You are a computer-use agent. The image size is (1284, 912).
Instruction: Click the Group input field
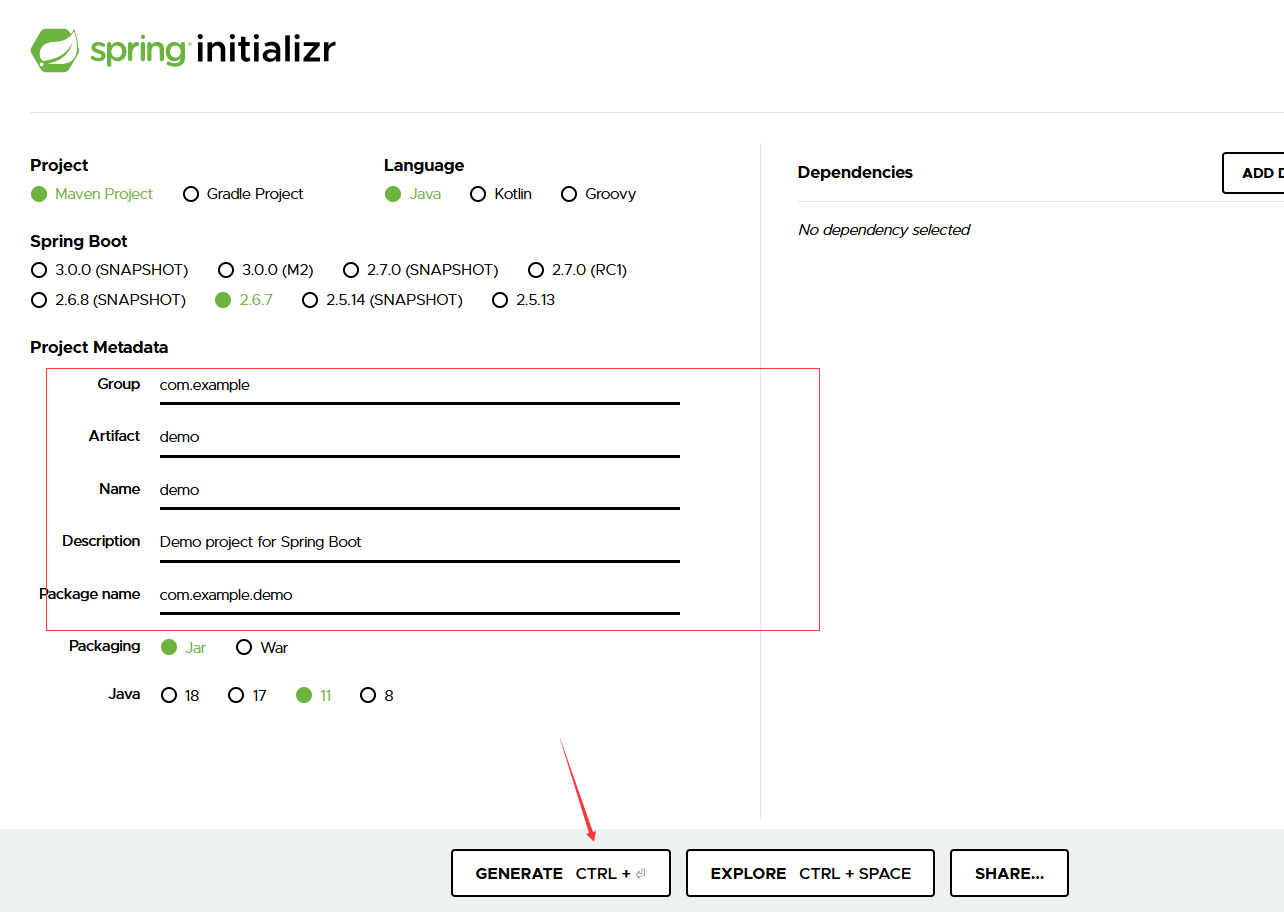420,385
